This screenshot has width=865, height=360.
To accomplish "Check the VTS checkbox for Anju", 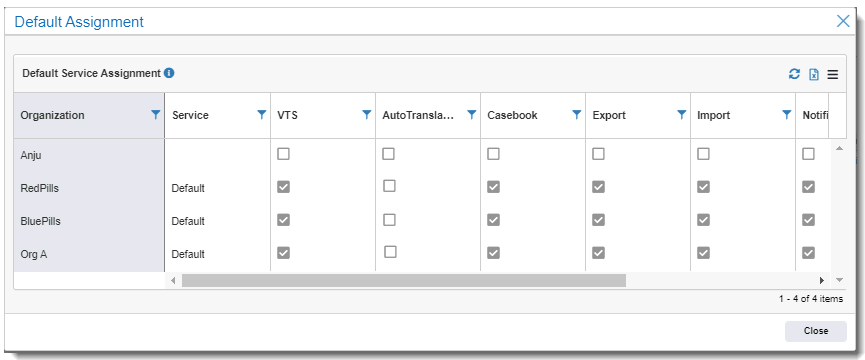I will tap(283, 154).
